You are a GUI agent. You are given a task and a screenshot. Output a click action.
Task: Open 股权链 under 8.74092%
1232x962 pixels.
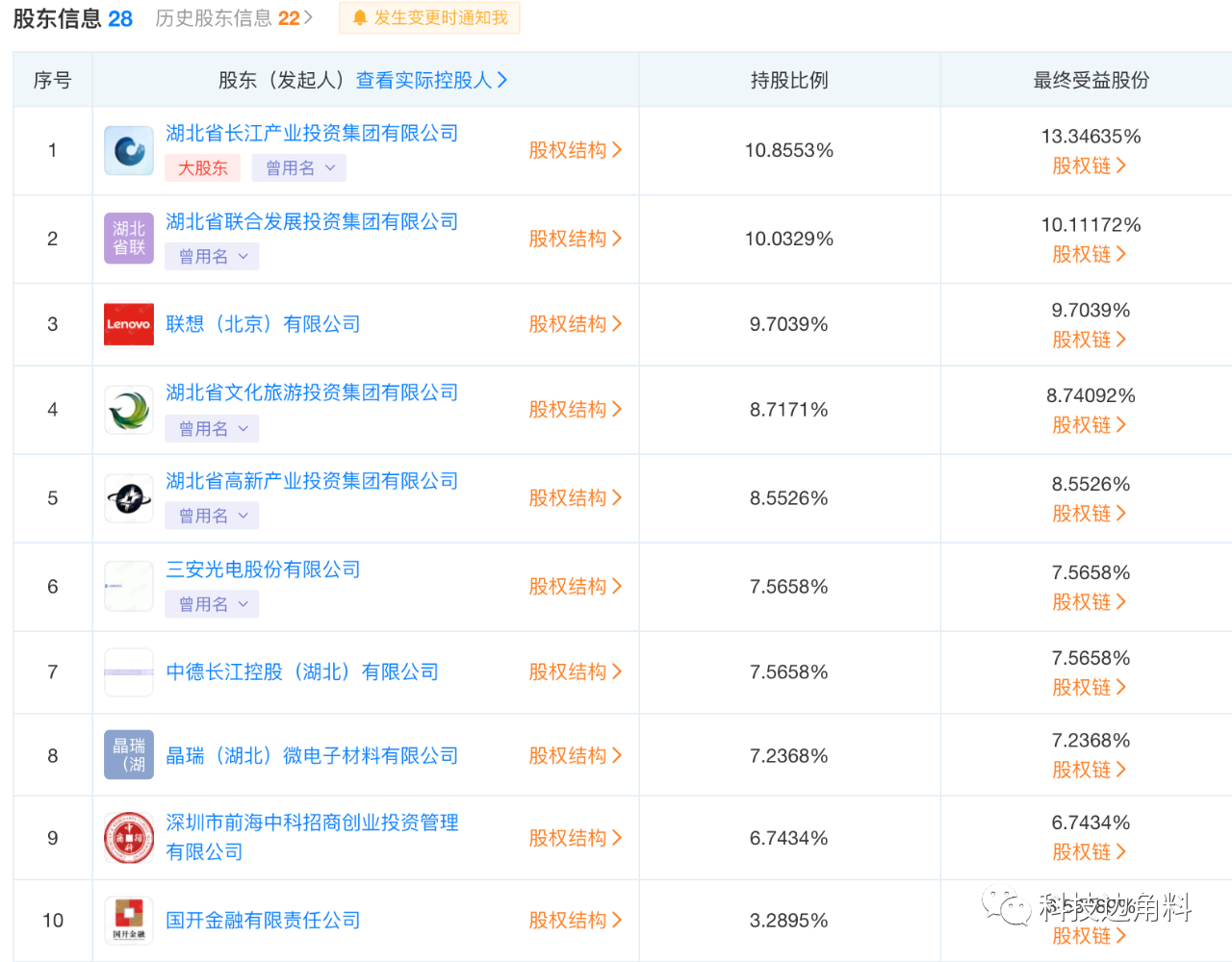(1090, 425)
